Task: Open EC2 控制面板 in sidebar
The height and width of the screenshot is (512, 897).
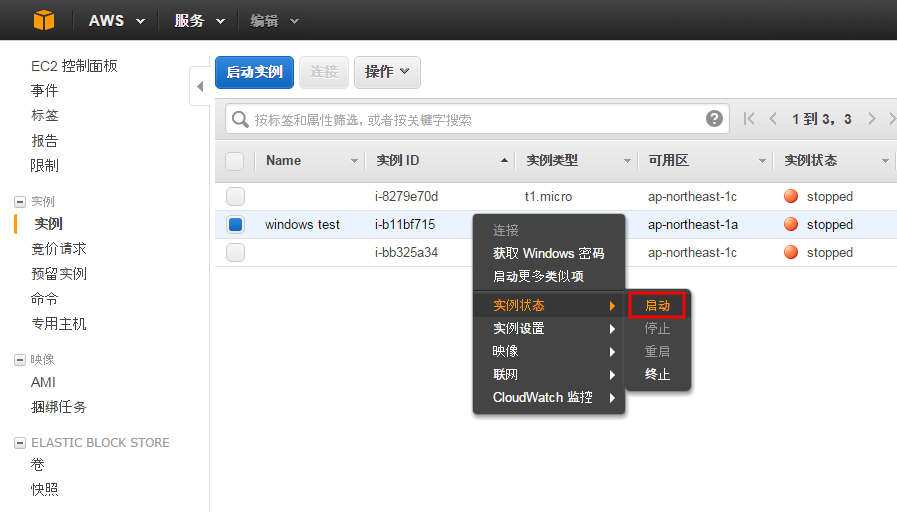Action: pos(74,66)
